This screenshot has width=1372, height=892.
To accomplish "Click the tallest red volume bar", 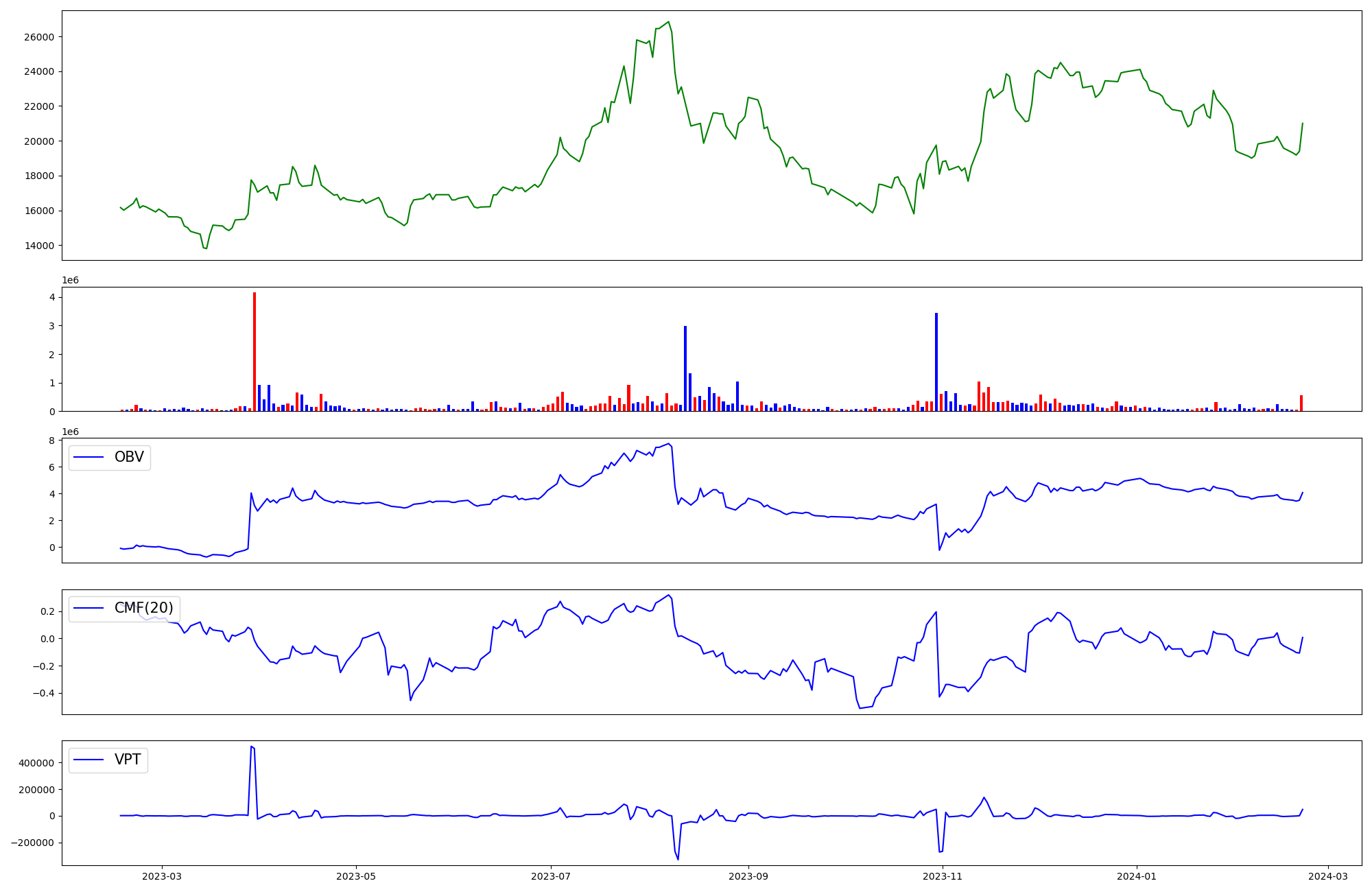I will point(255,351).
